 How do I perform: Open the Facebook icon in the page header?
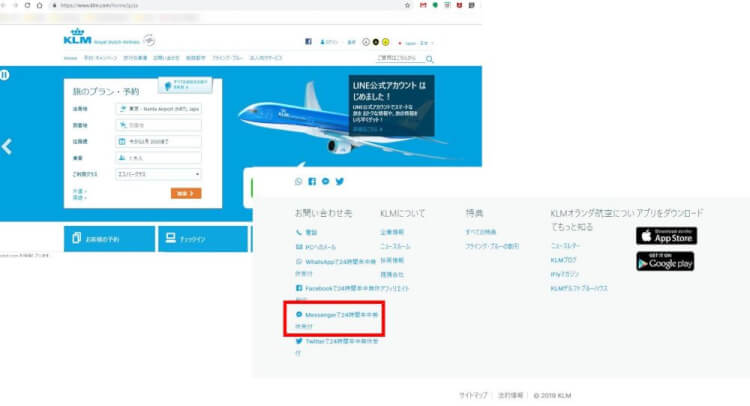coord(309,42)
